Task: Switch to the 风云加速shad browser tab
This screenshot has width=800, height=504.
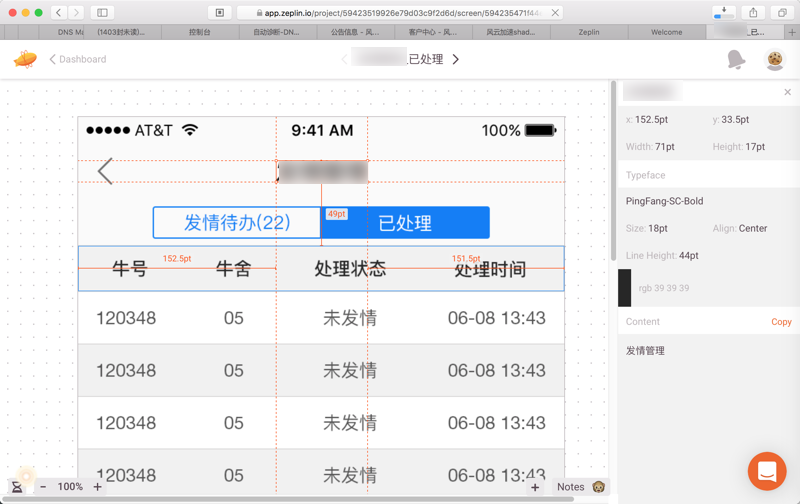Action: 511,32
